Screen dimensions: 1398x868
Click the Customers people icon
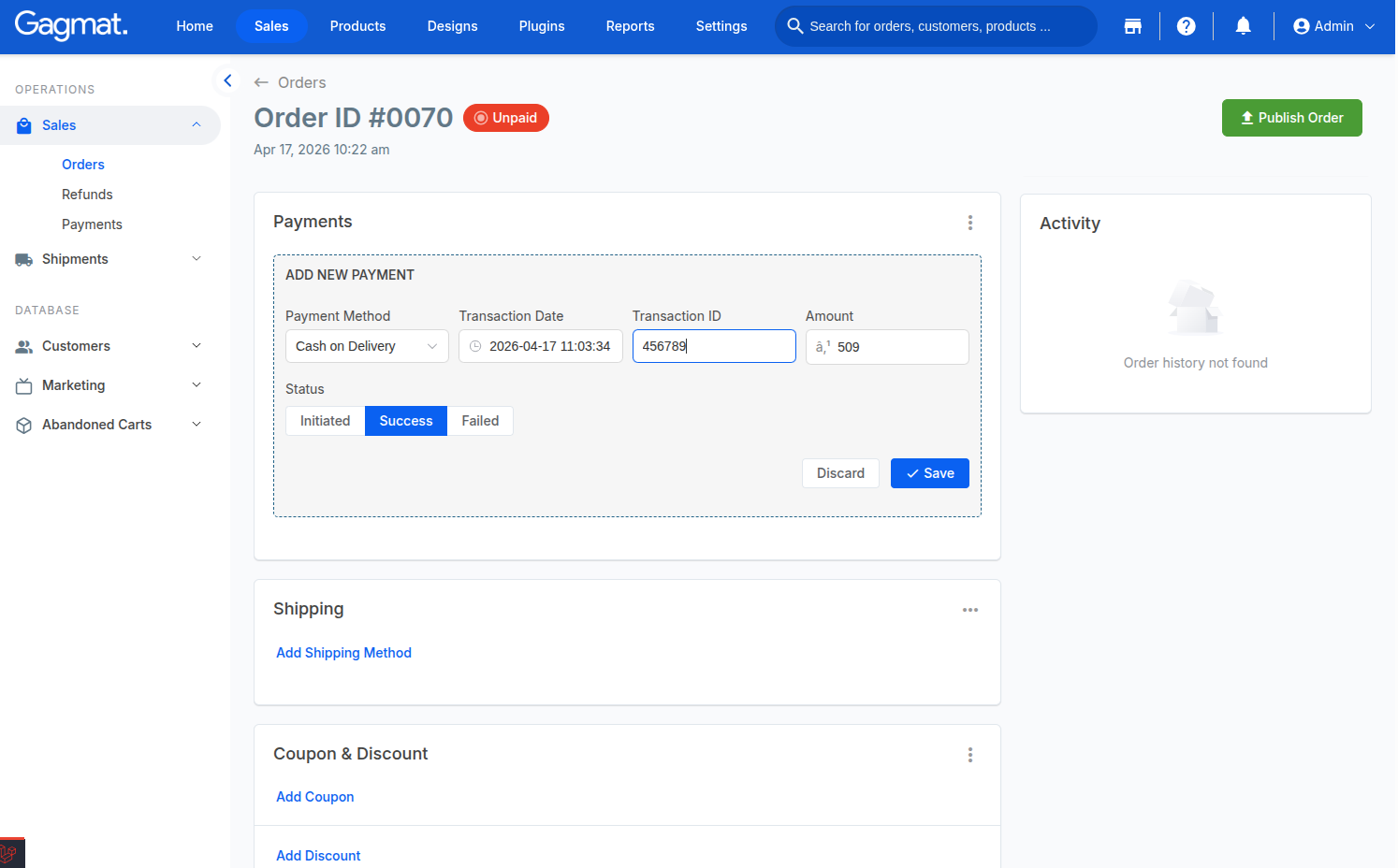click(24, 346)
